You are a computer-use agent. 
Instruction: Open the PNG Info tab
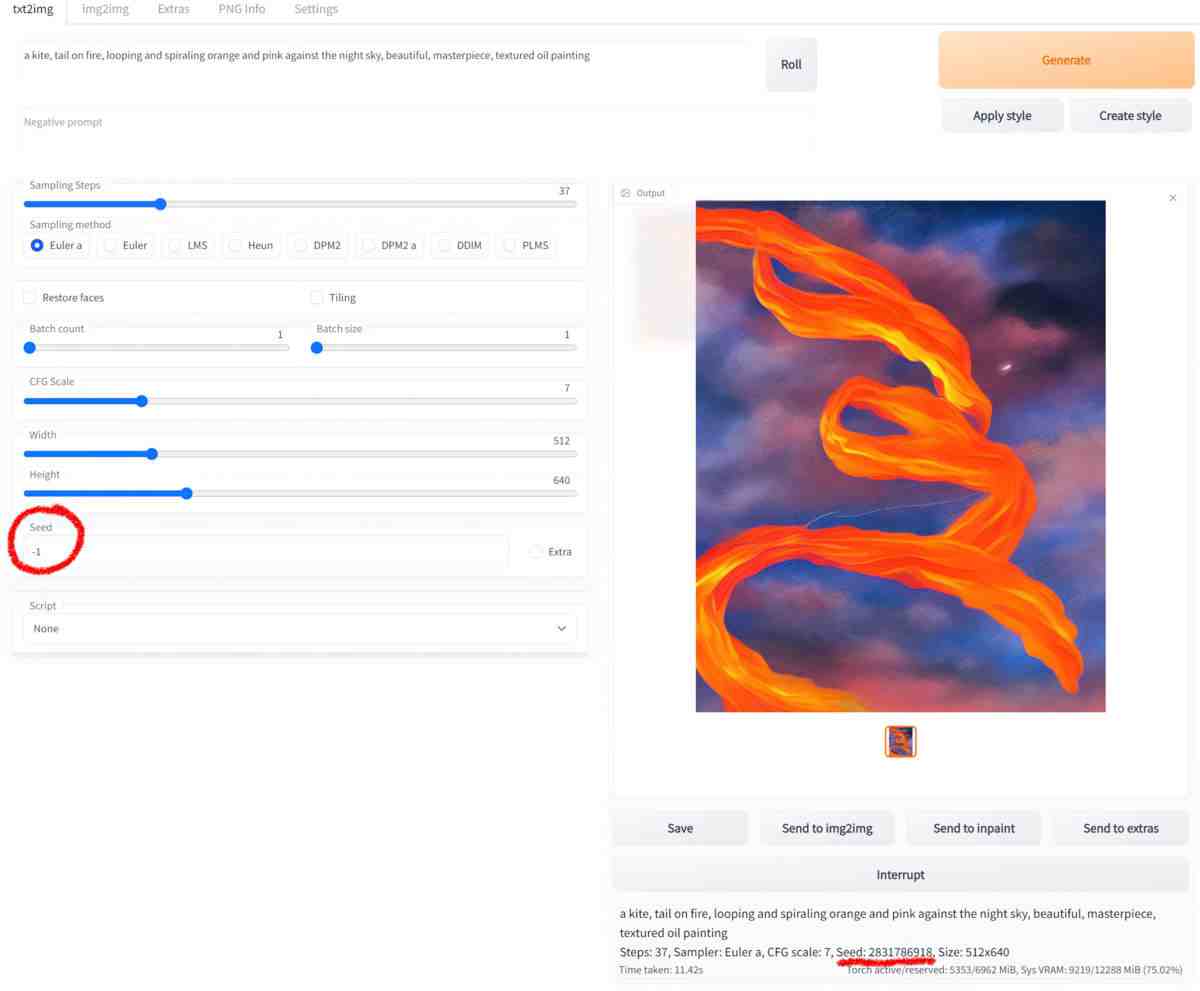pos(241,9)
